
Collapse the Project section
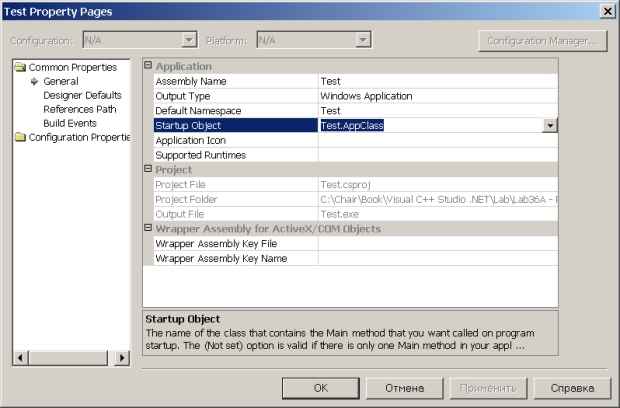pyautogui.click(x=149, y=170)
